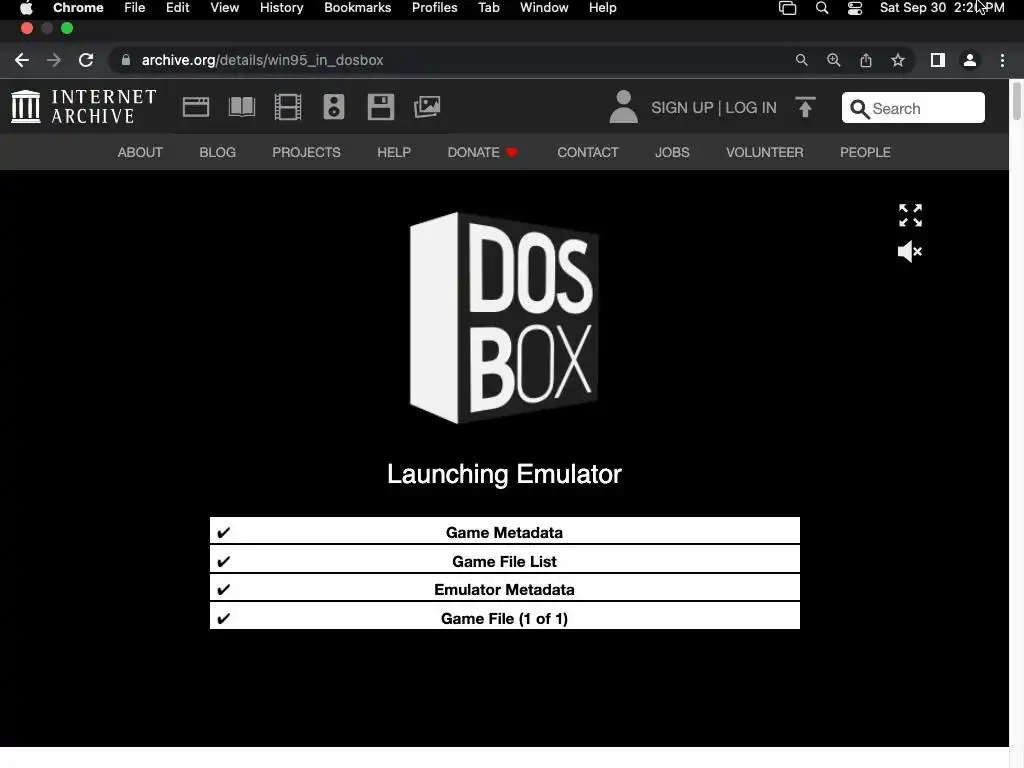Click the screen mirroring menu bar icon
Image resolution: width=1024 pixels, height=768 pixels.
pyautogui.click(x=788, y=8)
